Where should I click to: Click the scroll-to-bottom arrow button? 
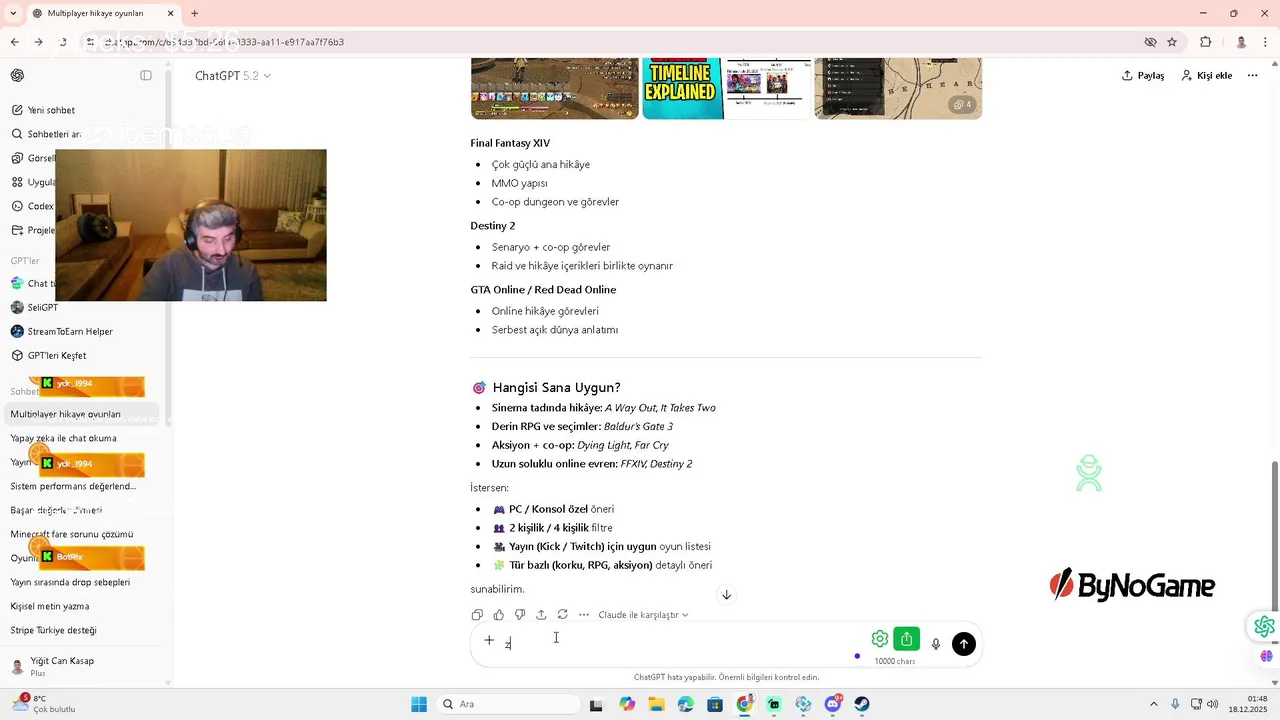click(x=727, y=595)
